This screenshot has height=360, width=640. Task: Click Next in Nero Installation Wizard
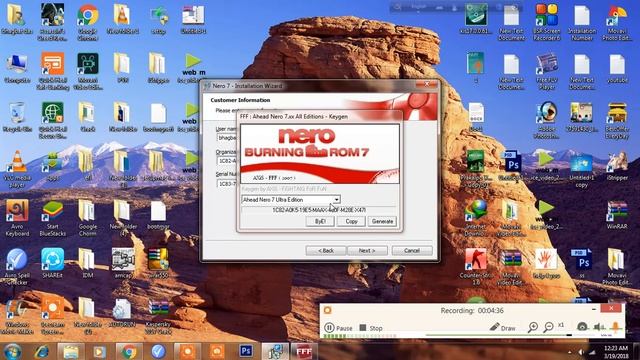(x=367, y=251)
